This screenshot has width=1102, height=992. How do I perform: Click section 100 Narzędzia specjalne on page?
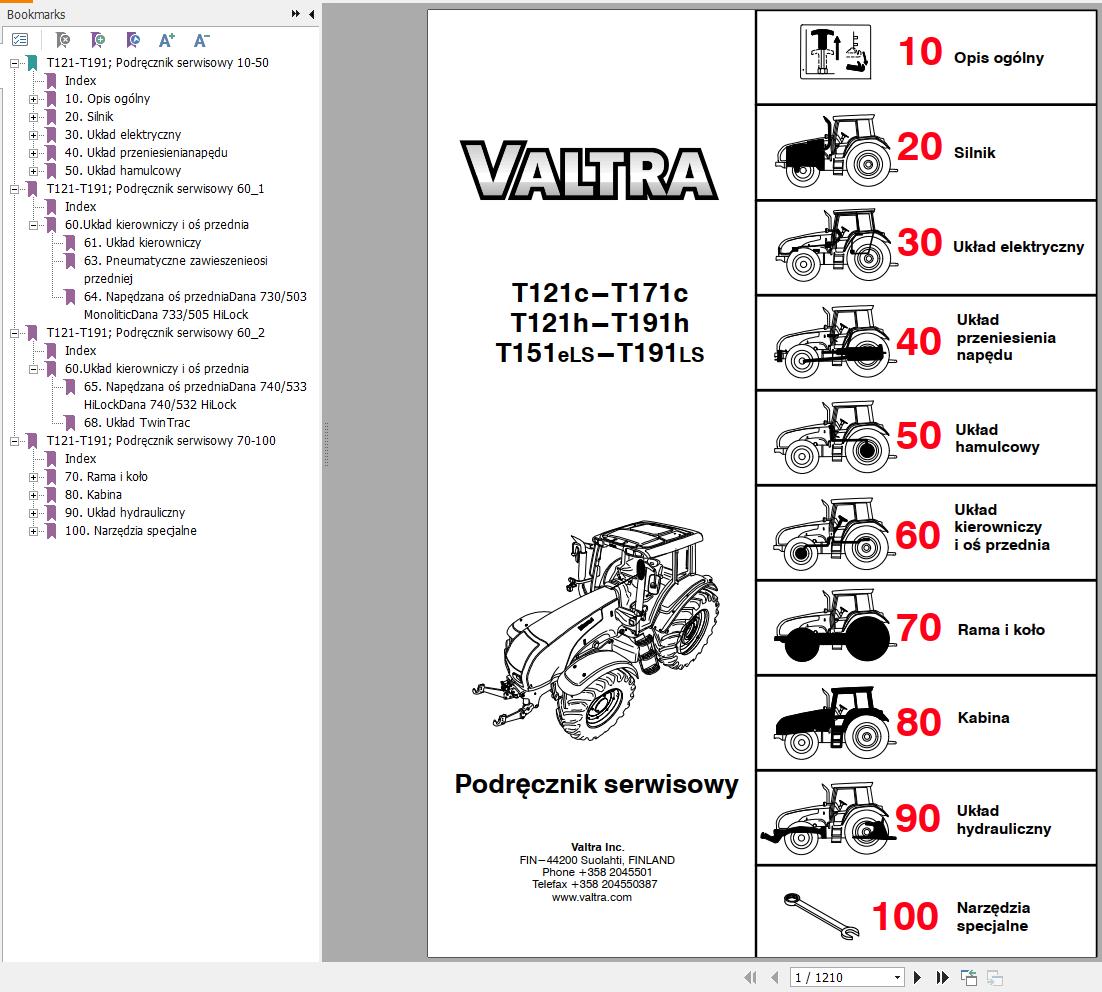pyautogui.click(x=926, y=912)
